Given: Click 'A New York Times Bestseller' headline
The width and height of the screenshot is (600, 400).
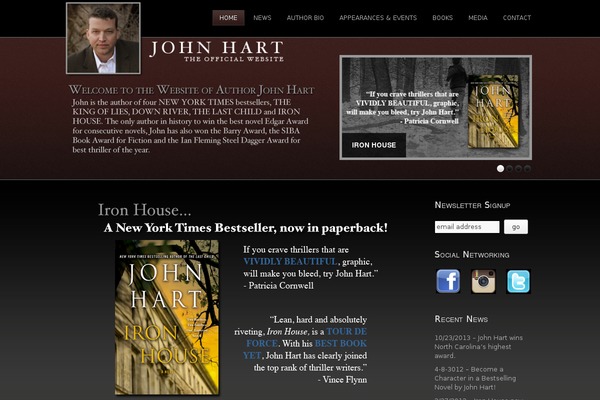Looking at the screenshot, I should [246, 228].
